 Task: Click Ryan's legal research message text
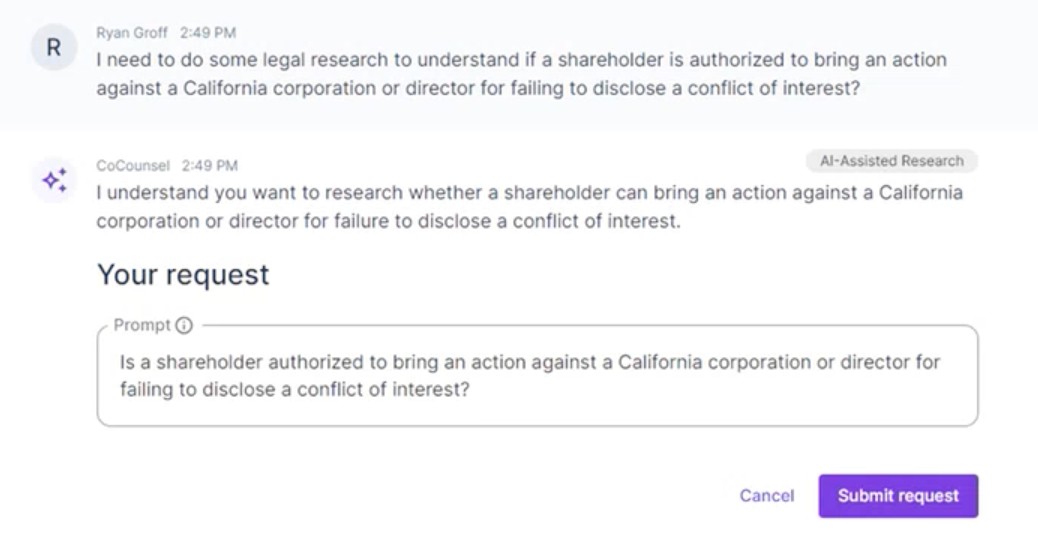[x=522, y=74]
